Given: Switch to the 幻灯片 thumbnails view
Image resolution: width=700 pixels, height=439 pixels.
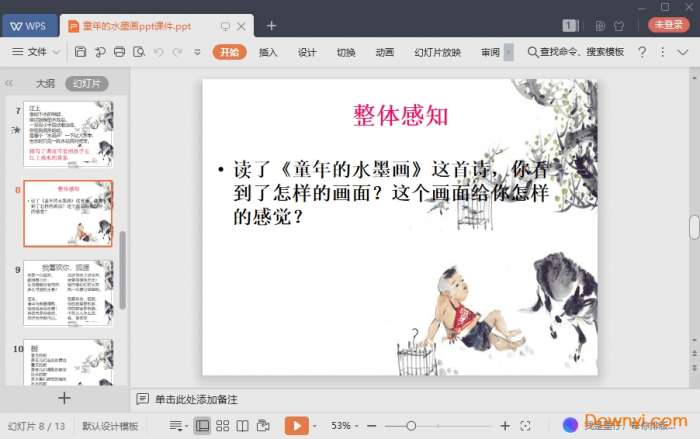Looking at the screenshot, I should click(x=87, y=84).
